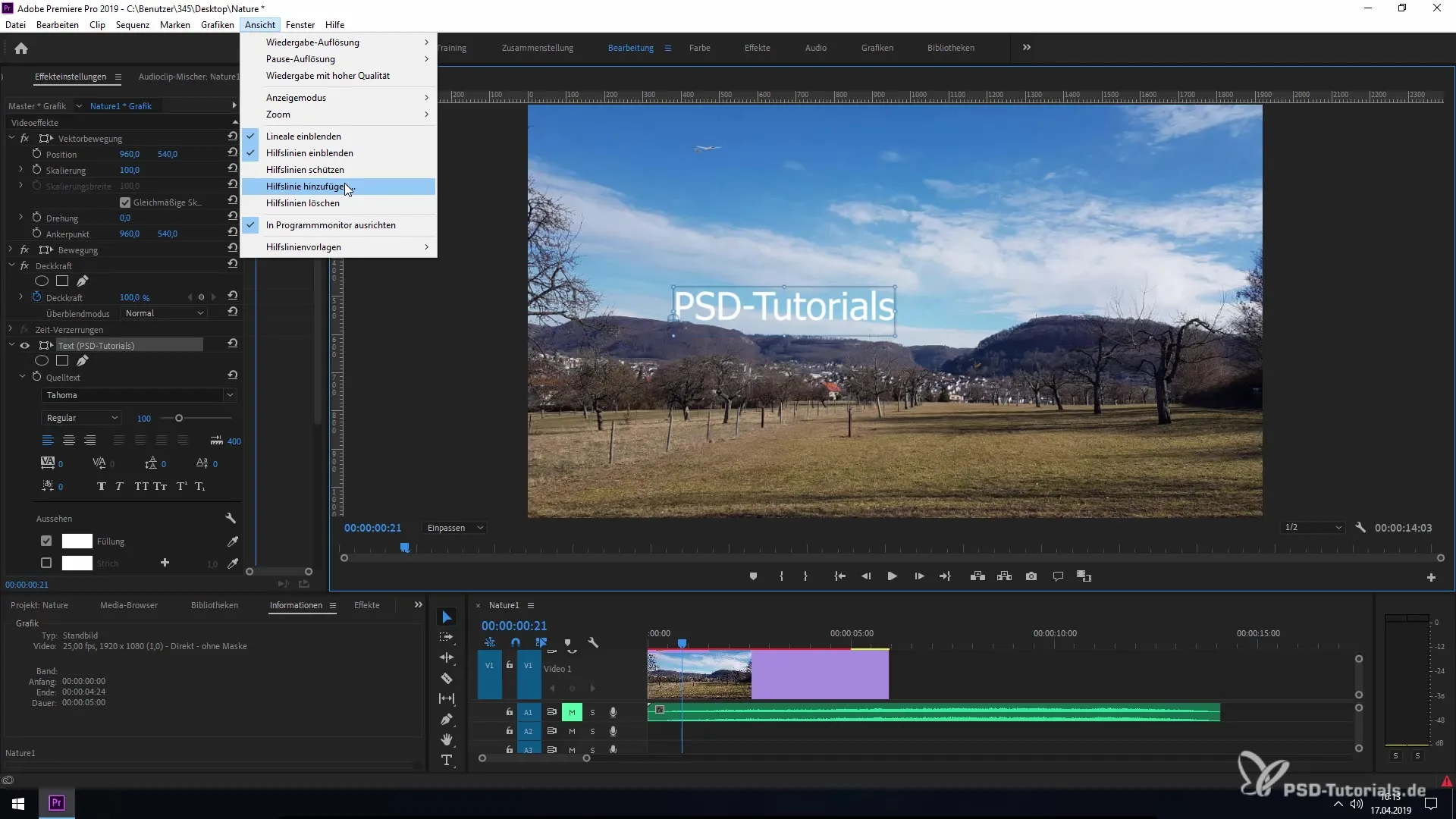Switch to the Effekte panel tab
The height and width of the screenshot is (819, 1456).
pos(367,605)
